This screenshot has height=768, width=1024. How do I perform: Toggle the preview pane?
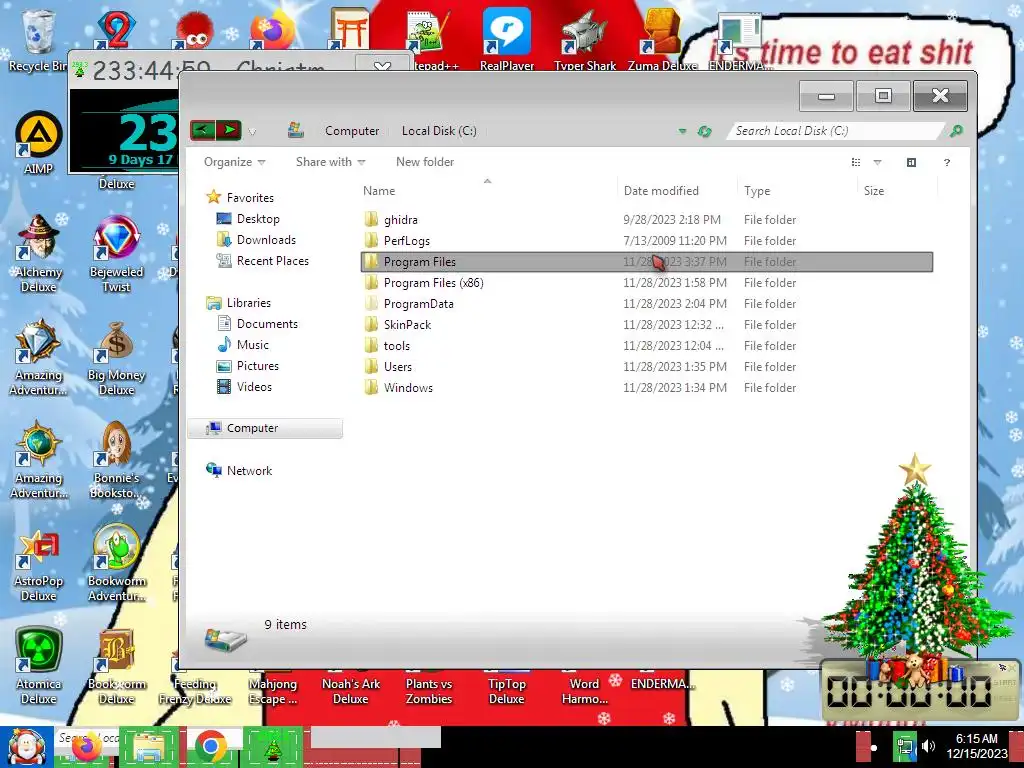[x=912, y=162]
